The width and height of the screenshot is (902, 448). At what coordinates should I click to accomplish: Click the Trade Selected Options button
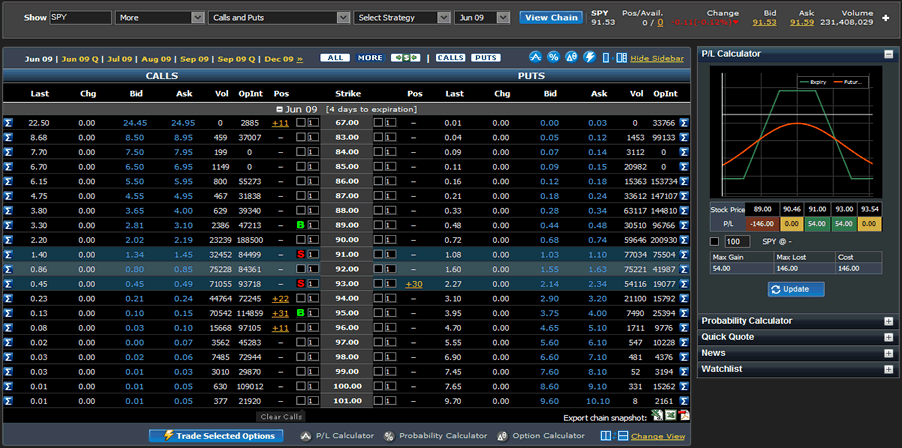point(216,436)
